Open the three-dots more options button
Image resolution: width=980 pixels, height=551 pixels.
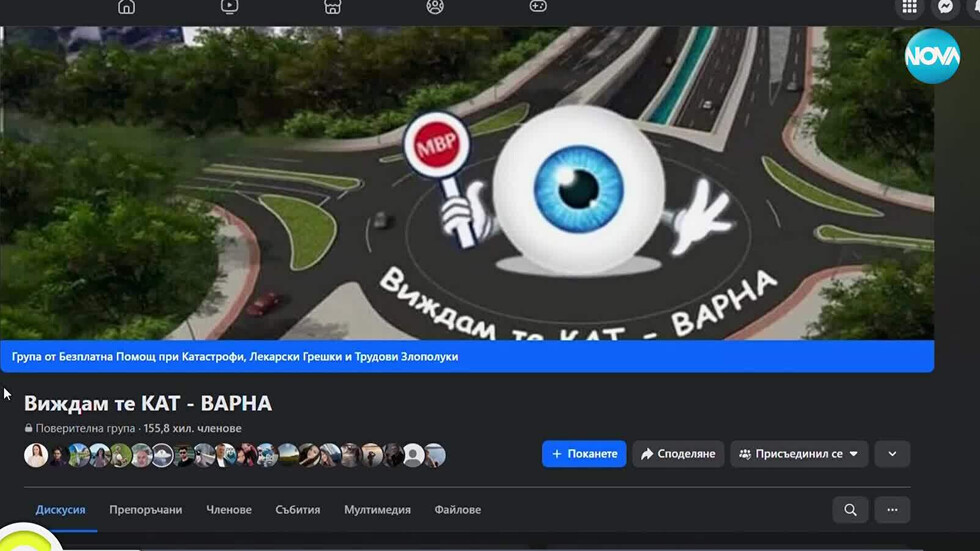(x=892, y=510)
